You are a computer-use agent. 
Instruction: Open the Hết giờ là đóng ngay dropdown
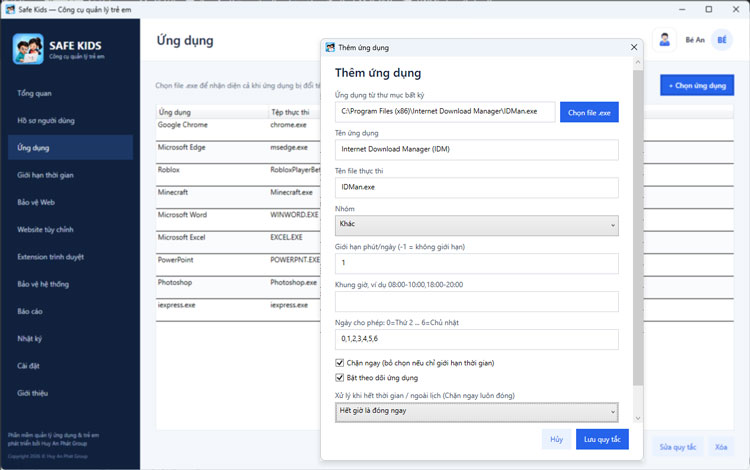[476, 412]
